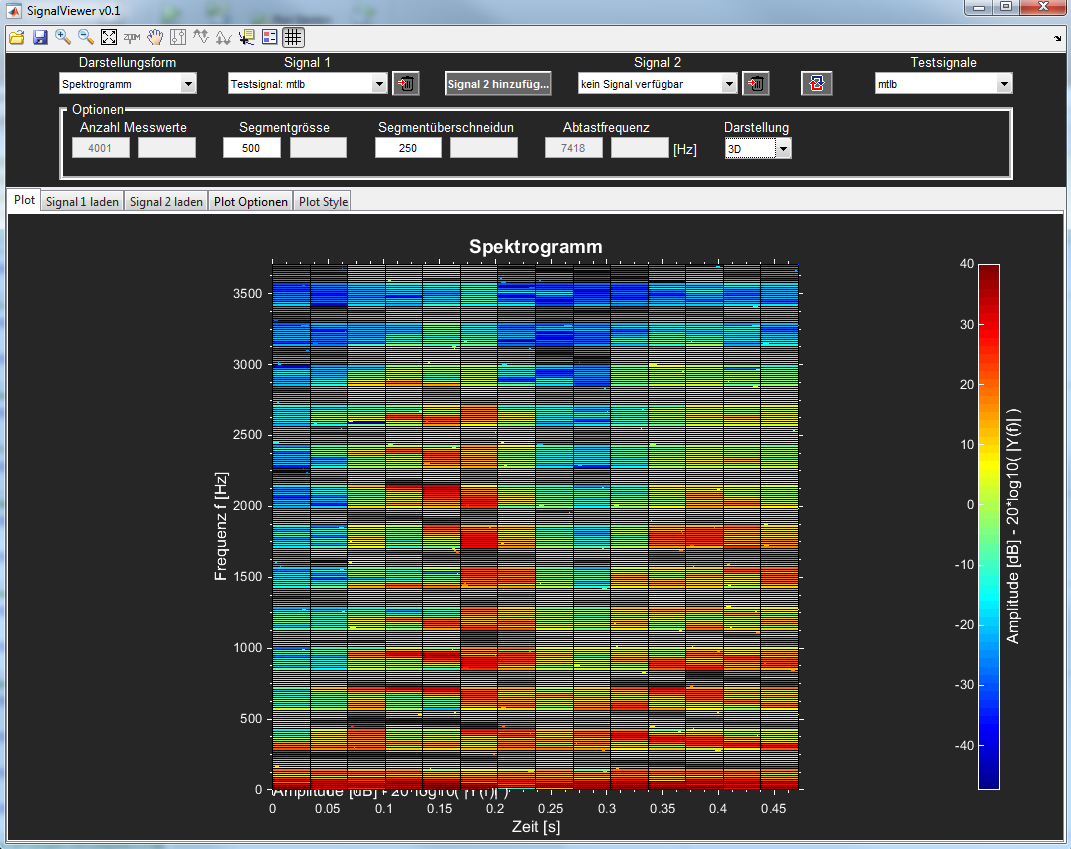Toggle the fit-to-window expand arrows button
The width and height of the screenshot is (1071, 849).
click(x=109, y=38)
